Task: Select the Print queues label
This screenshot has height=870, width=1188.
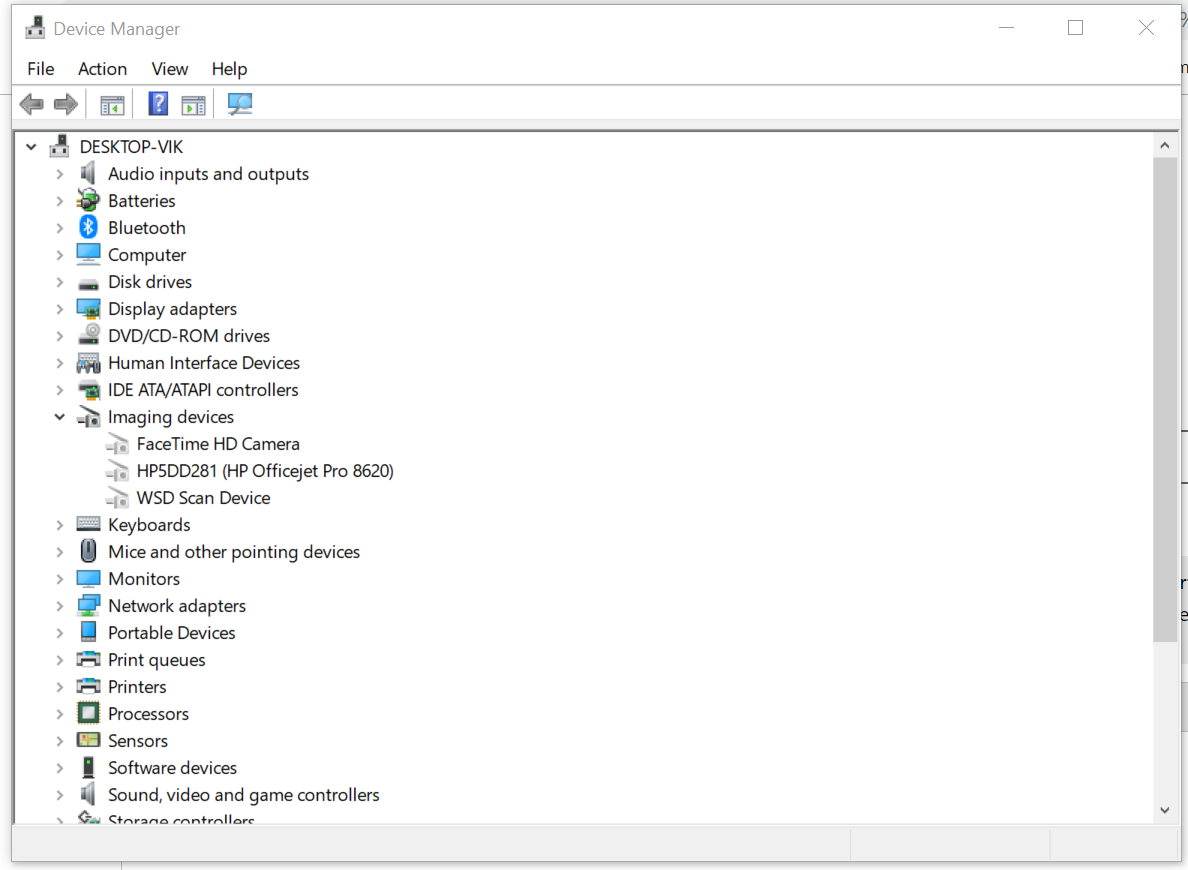Action: point(157,660)
